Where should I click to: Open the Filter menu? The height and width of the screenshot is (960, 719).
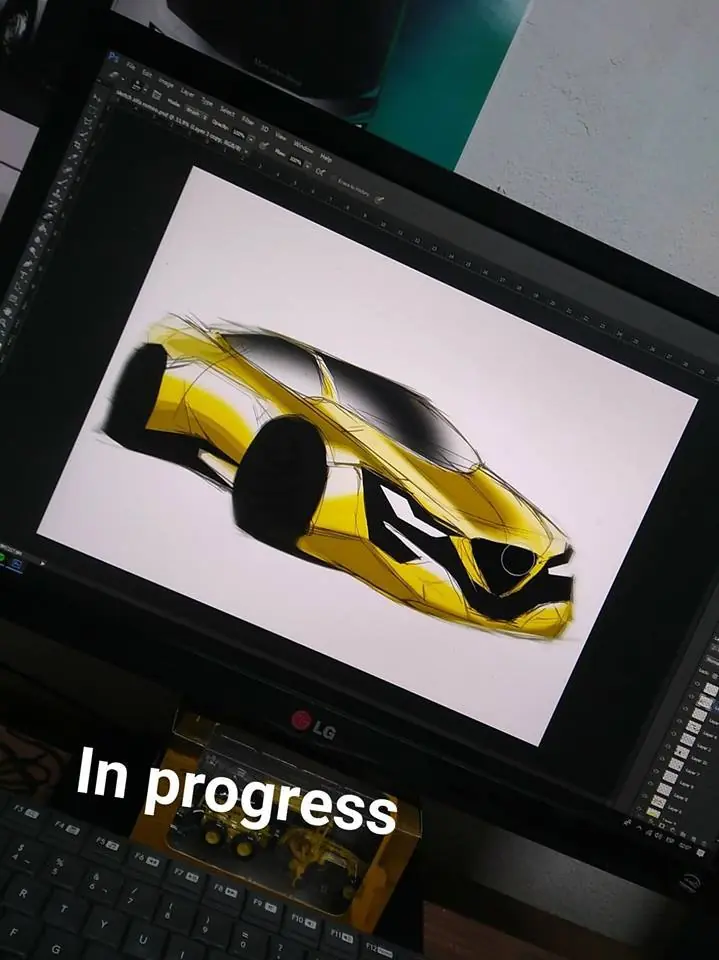[248, 121]
